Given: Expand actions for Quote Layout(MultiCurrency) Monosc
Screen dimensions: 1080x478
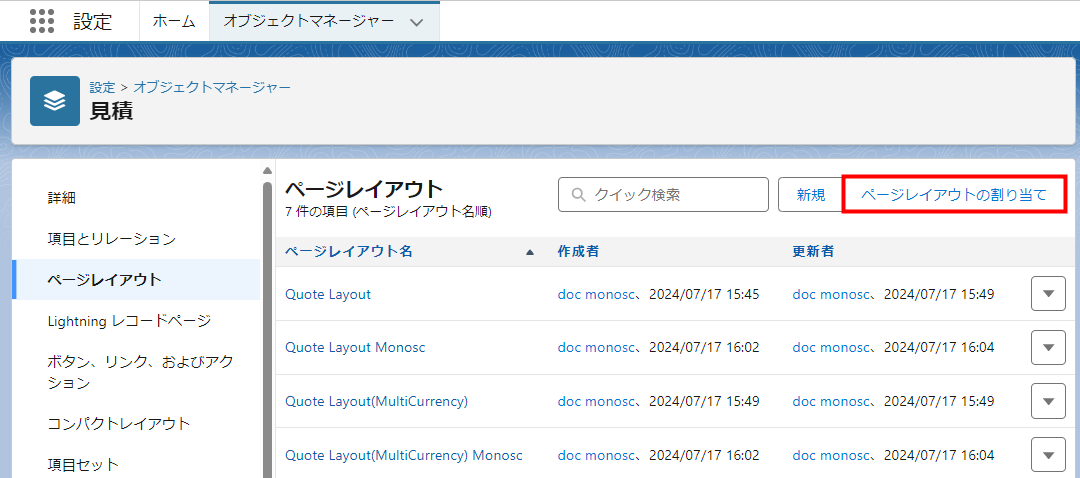Looking at the screenshot, I should [1048, 455].
